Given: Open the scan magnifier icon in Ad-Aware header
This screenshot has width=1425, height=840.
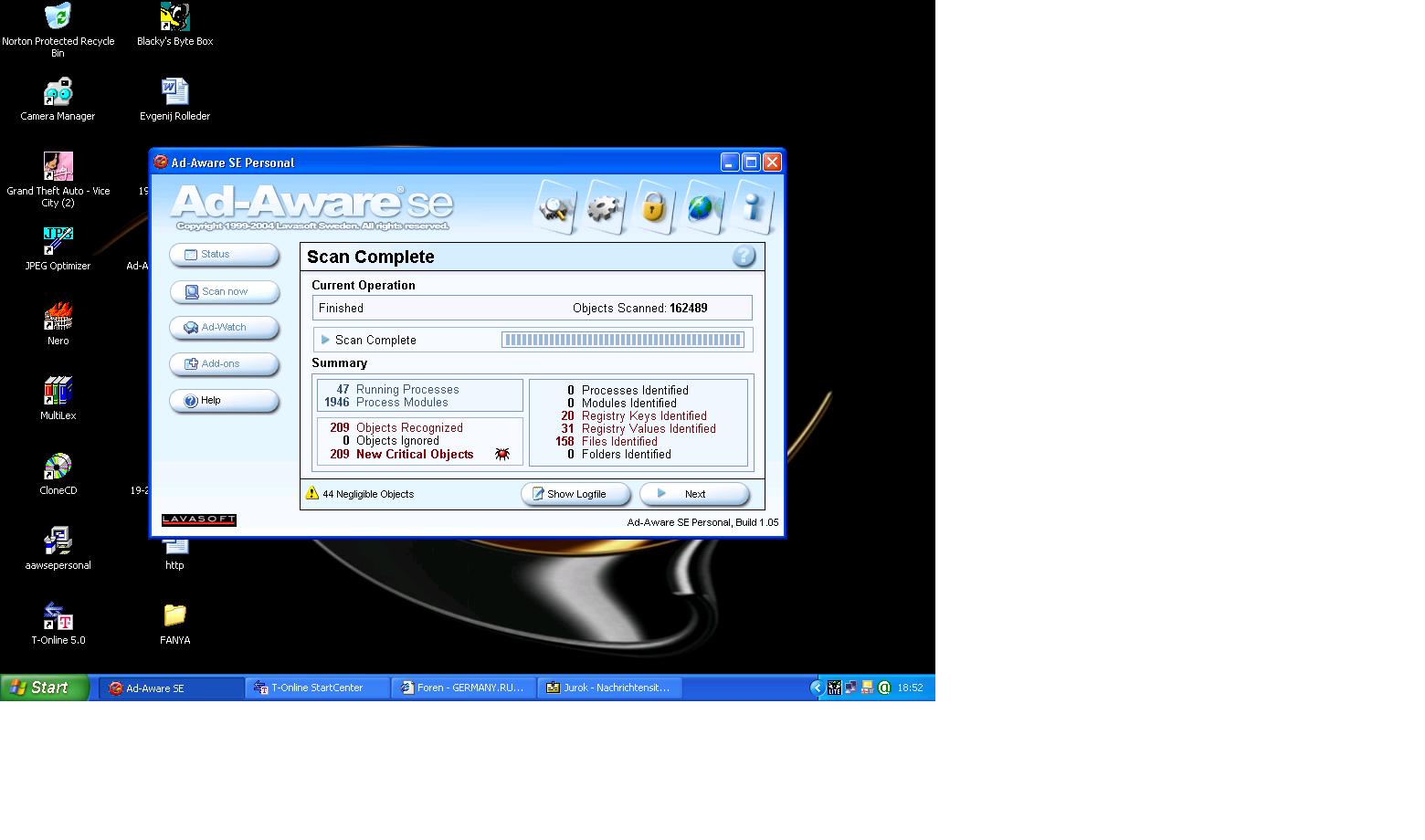Looking at the screenshot, I should [554, 207].
